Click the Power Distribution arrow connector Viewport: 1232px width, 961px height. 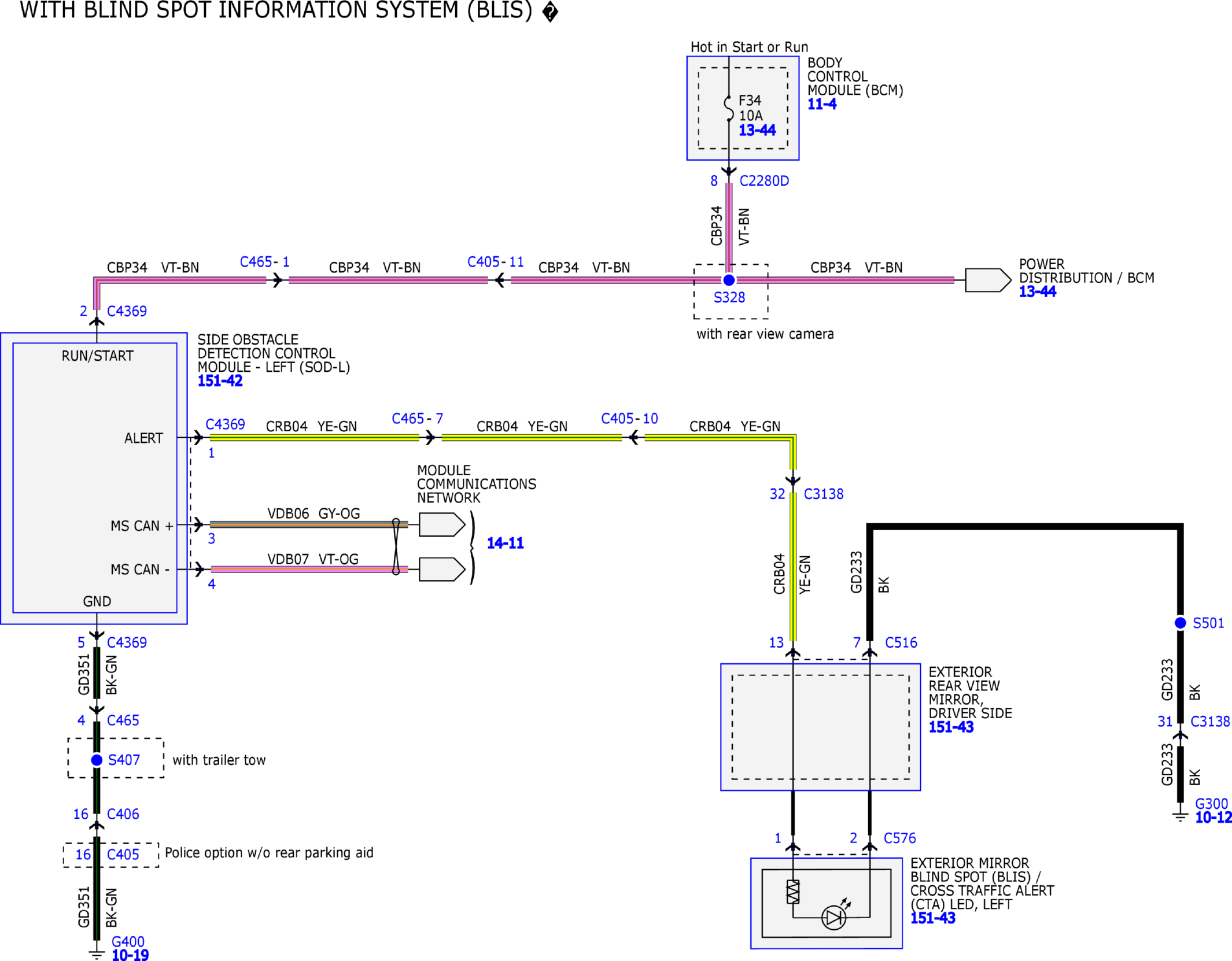(x=988, y=280)
